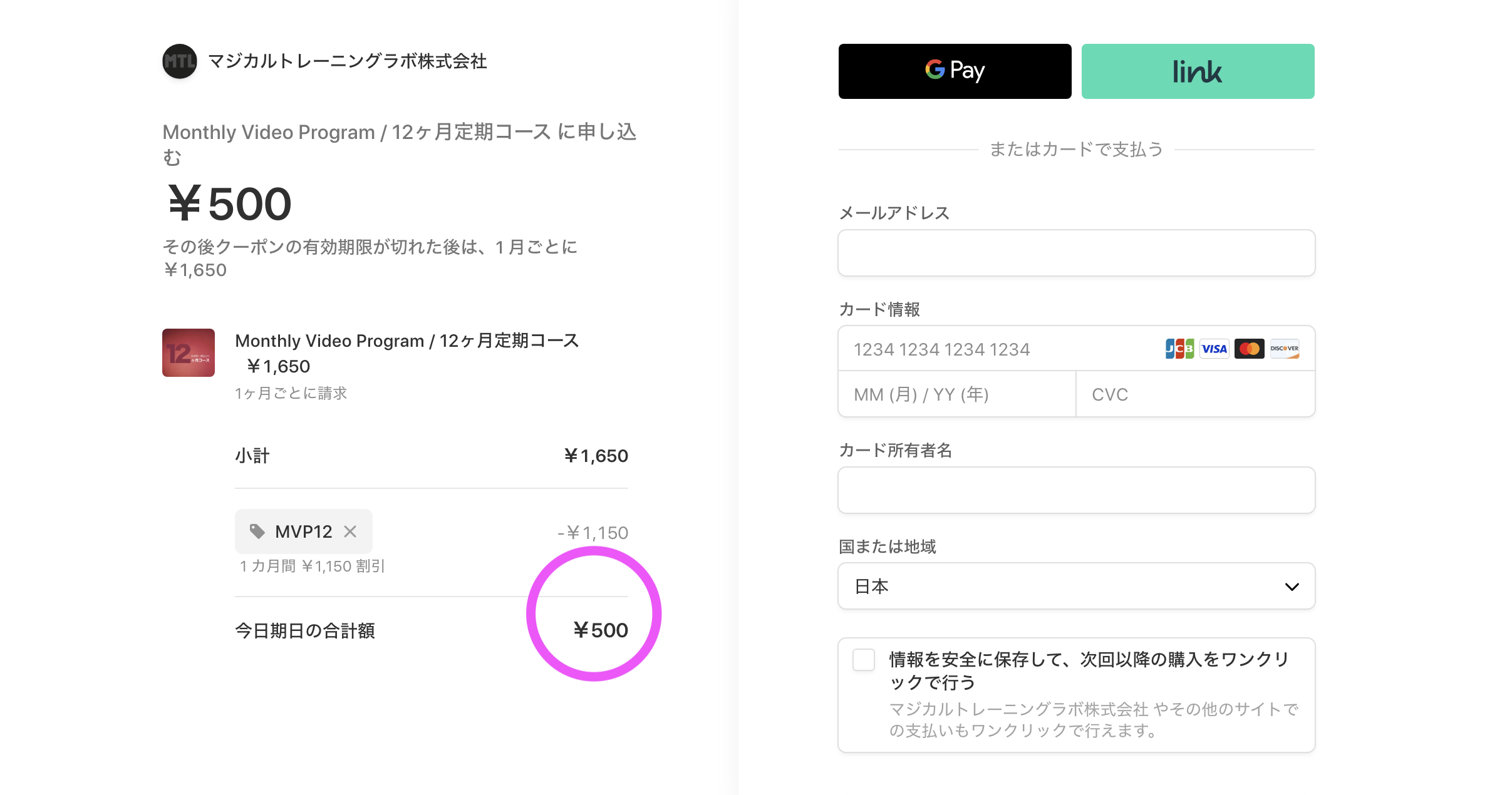Open the country or region dropdown

(1075, 587)
